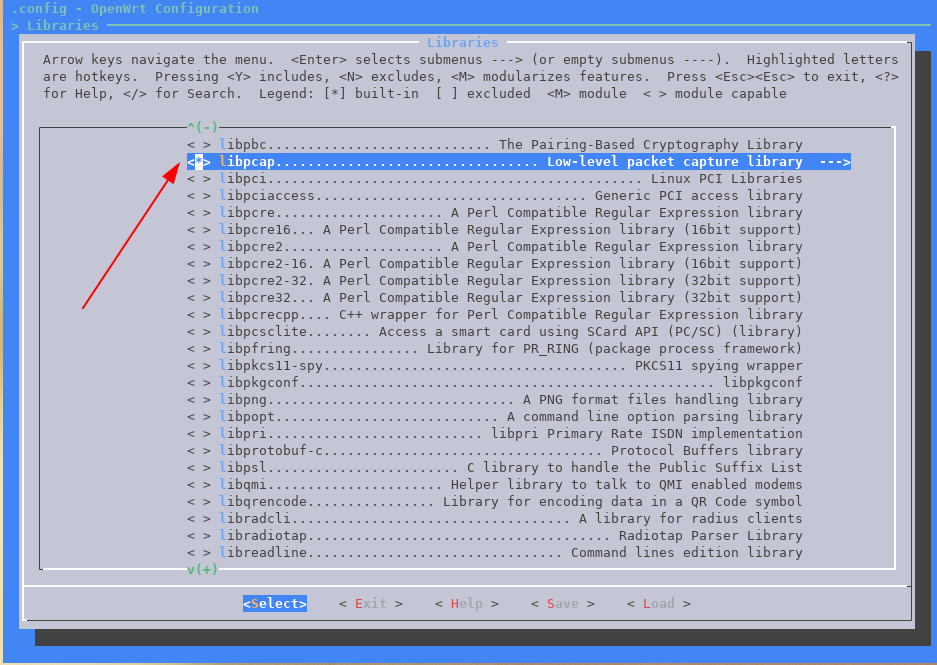Toggle the libpcap selection checkbox

[199, 162]
